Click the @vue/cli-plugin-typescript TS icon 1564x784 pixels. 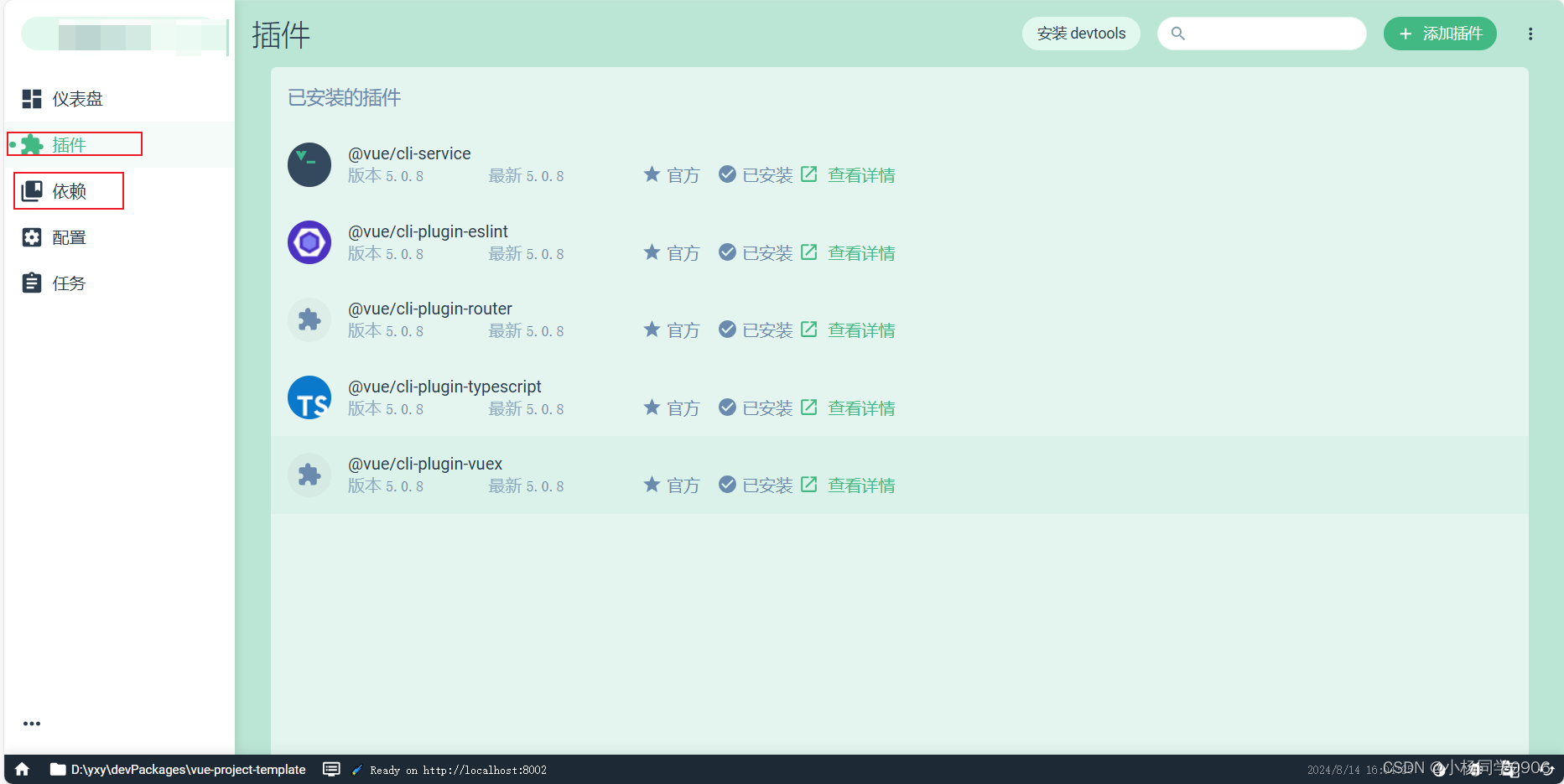coord(309,397)
